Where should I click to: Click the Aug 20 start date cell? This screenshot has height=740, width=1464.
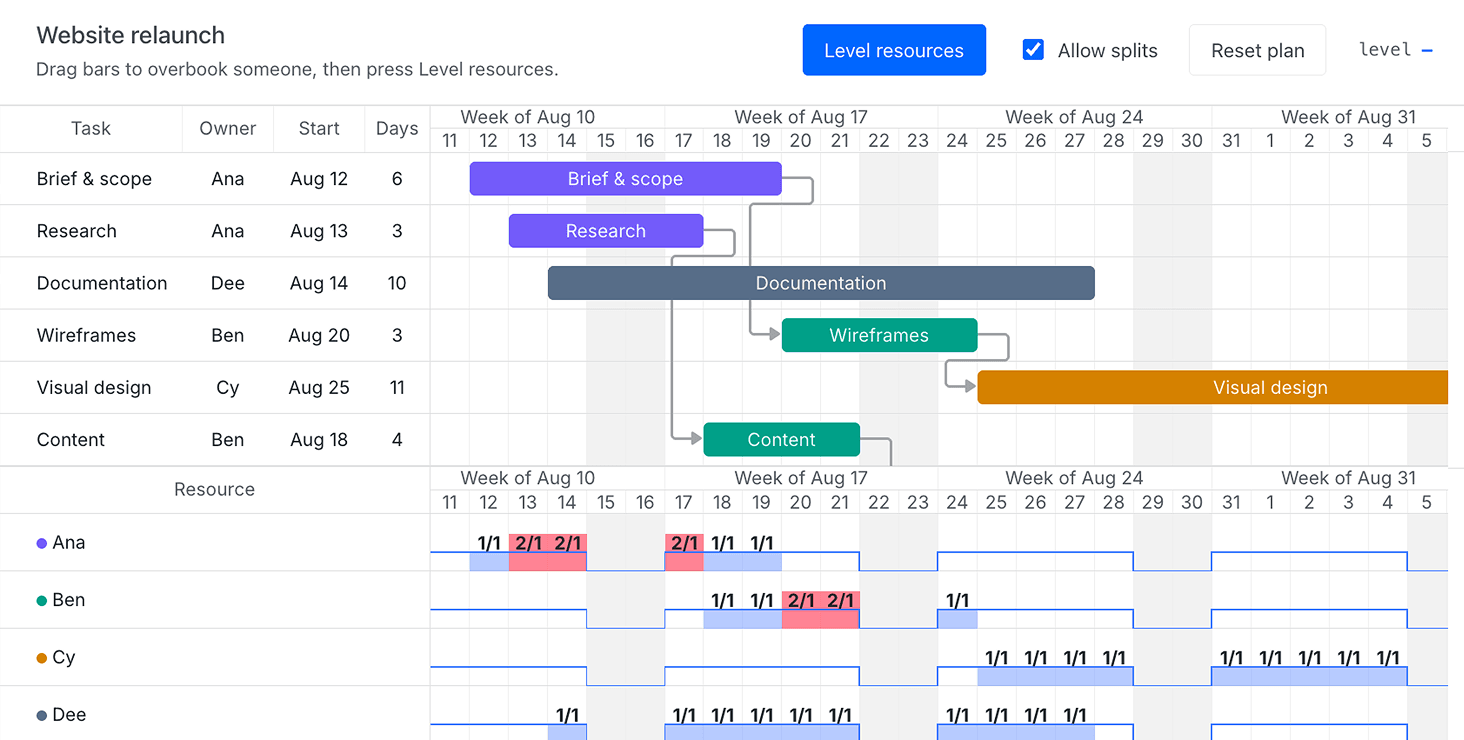(319, 335)
